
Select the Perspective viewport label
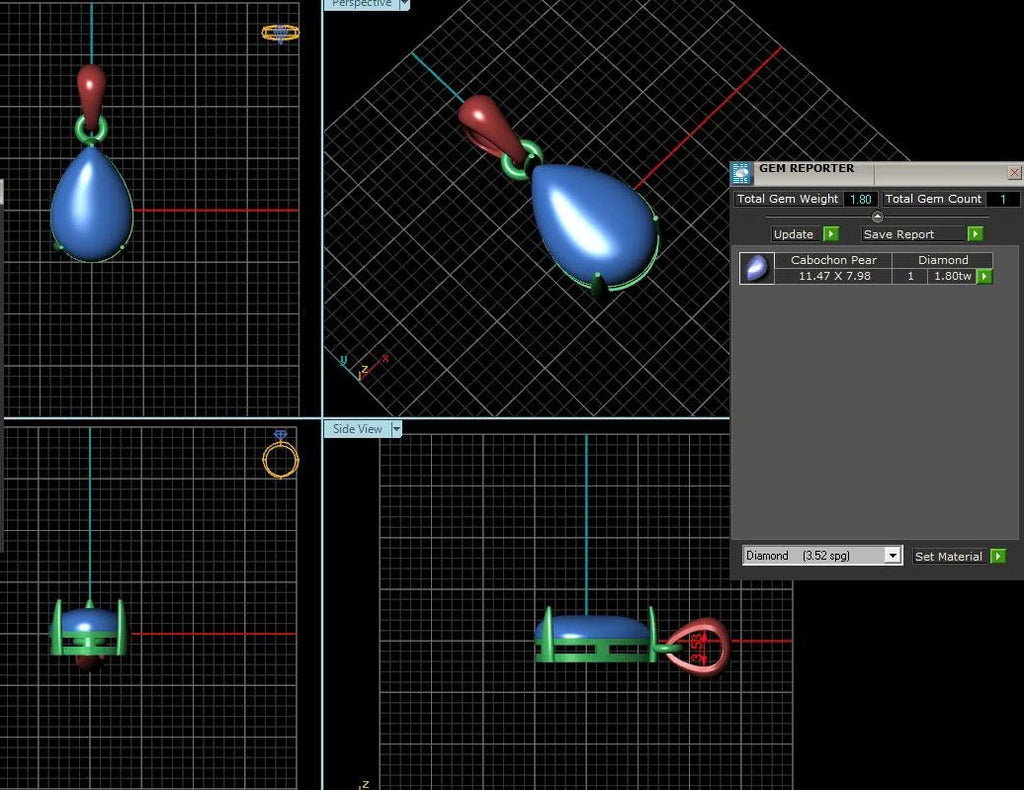pos(361,4)
